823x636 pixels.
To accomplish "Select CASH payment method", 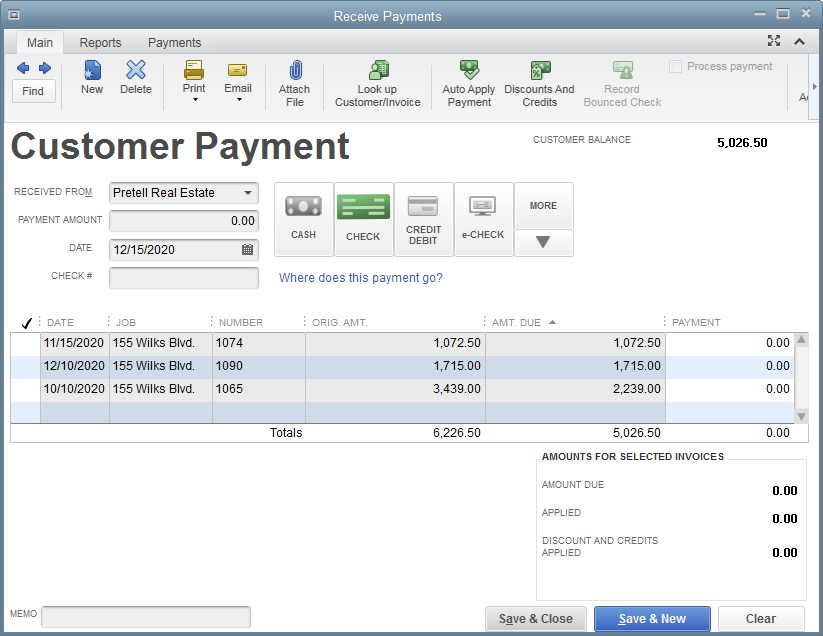I will coord(303,219).
